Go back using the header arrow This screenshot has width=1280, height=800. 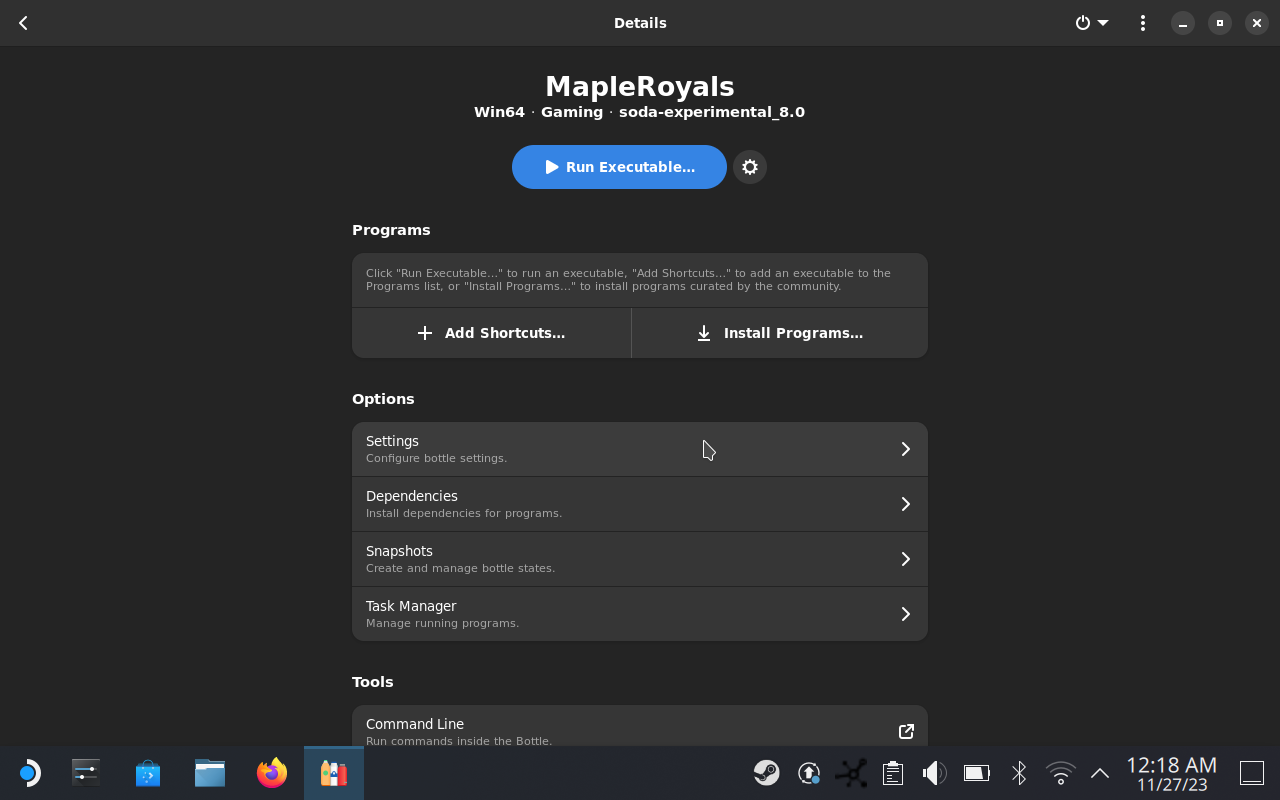pos(23,23)
